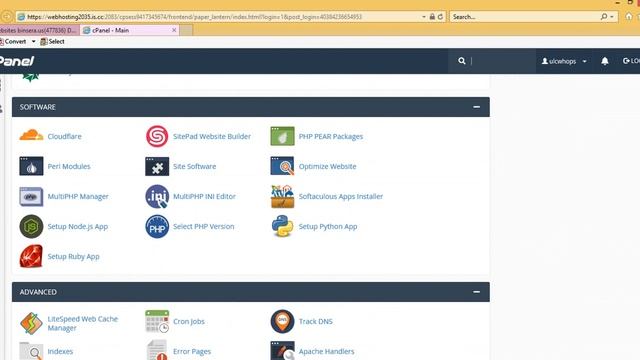This screenshot has height=360, width=640.
Task: Open the Setup Python App link
Action: [x=328, y=226]
